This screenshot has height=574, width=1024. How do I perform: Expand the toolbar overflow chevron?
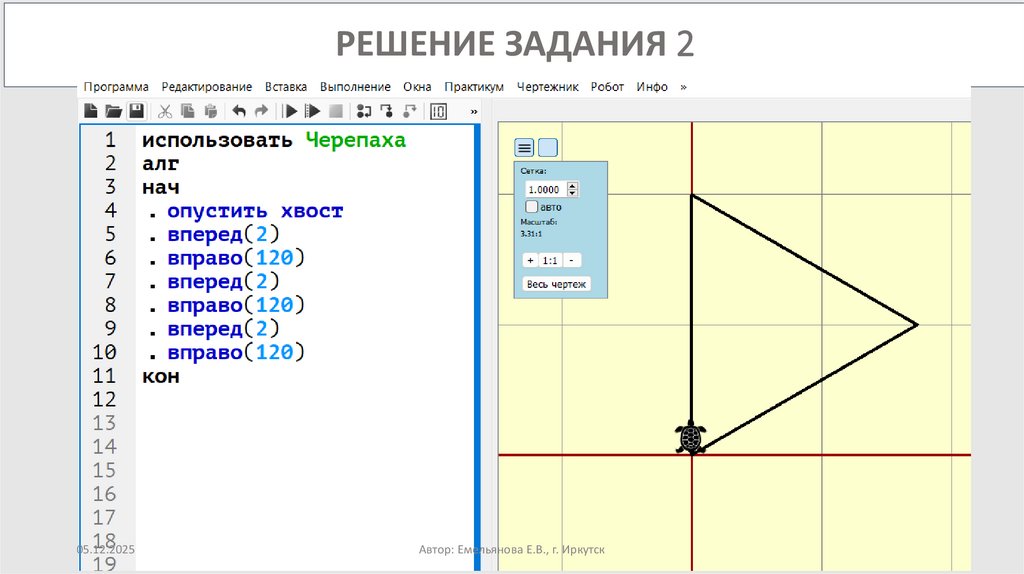[x=474, y=112]
